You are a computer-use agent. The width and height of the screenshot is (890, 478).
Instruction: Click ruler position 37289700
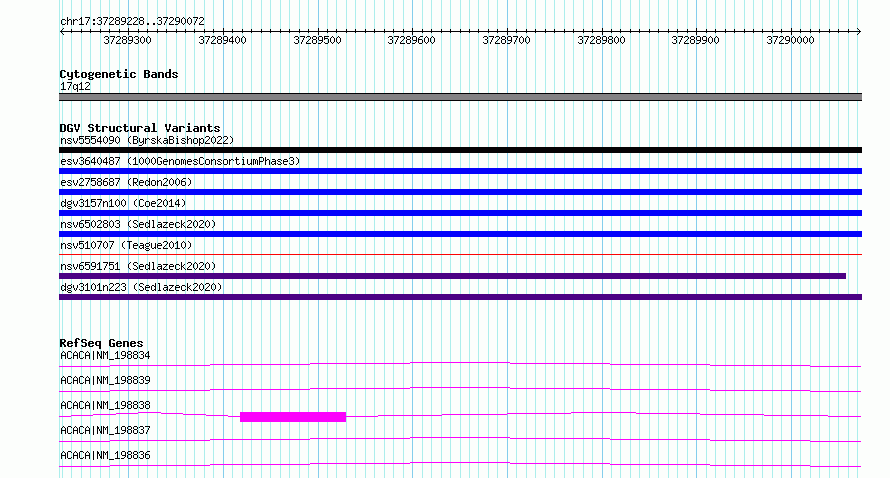(x=506, y=40)
